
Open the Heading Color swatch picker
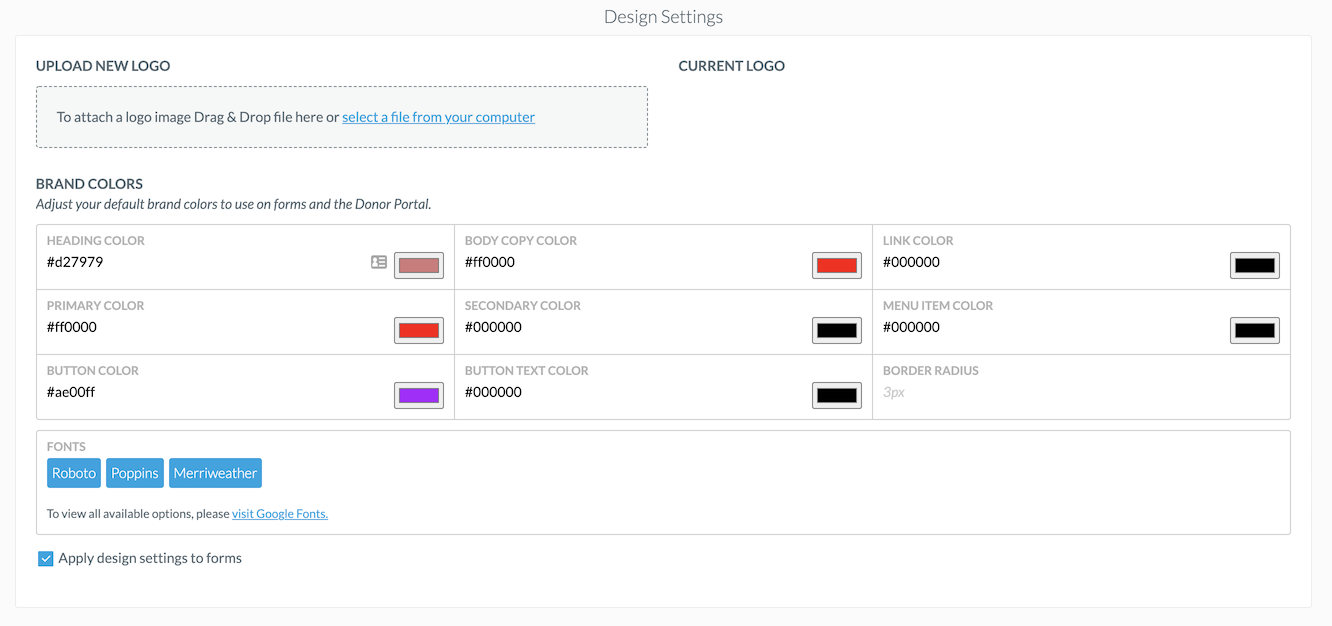click(x=419, y=265)
